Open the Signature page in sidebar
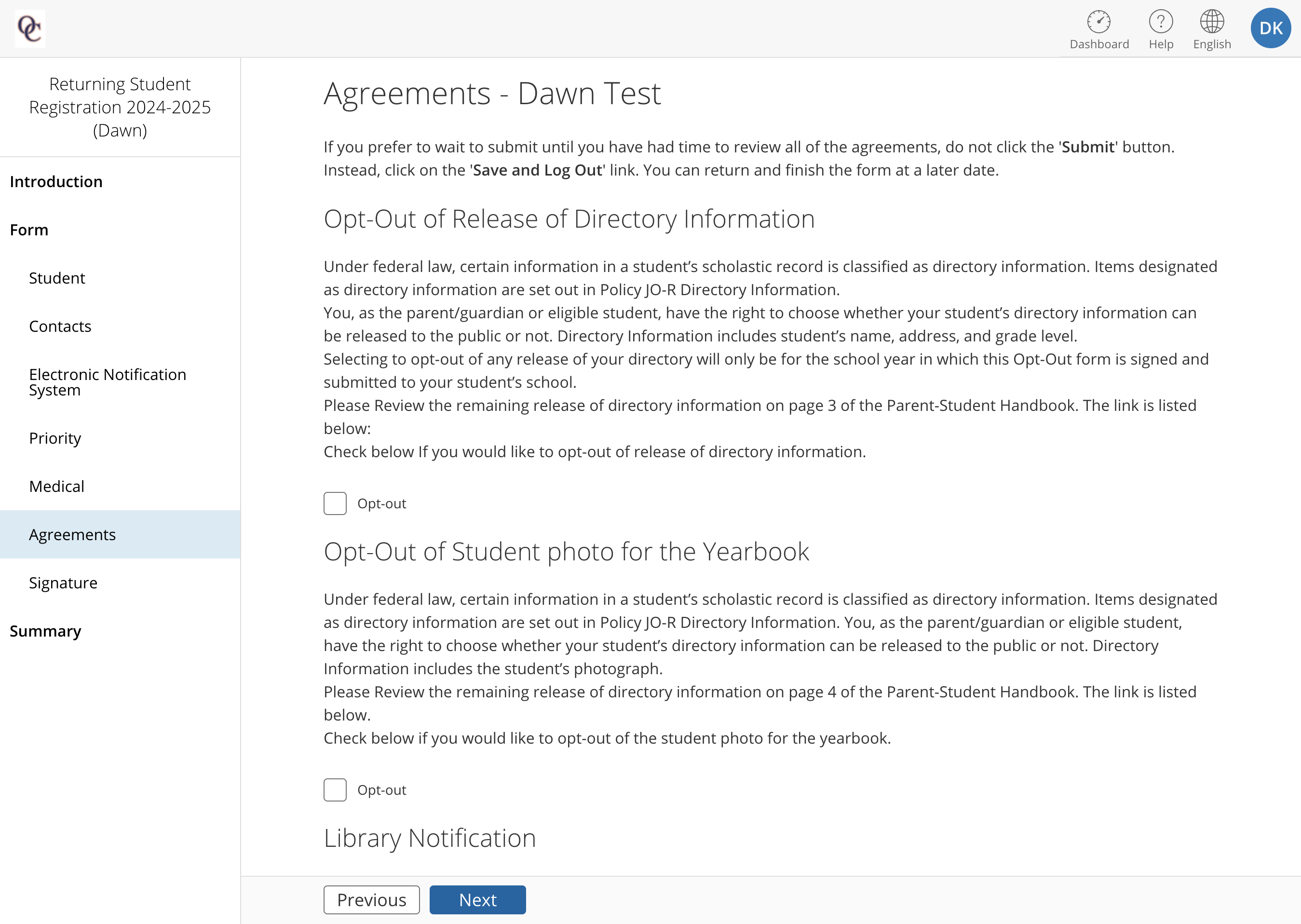This screenshot has height=924, width=1301. pyautogui.click(x=63, y=583)
